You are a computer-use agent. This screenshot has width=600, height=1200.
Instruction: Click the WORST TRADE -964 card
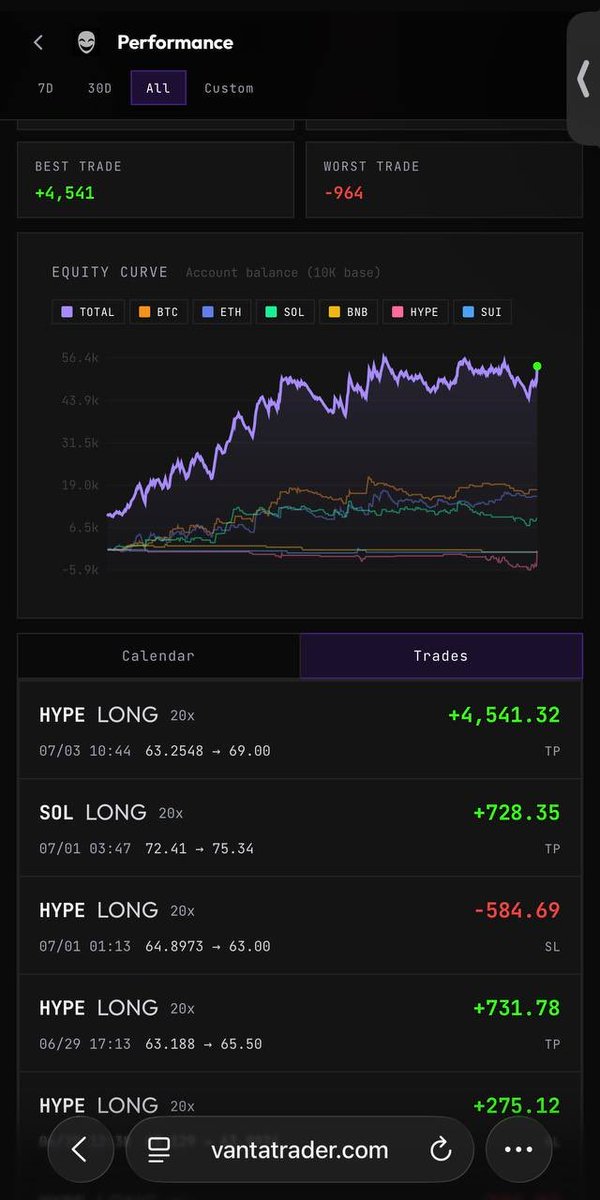click(x=444, y=180)
